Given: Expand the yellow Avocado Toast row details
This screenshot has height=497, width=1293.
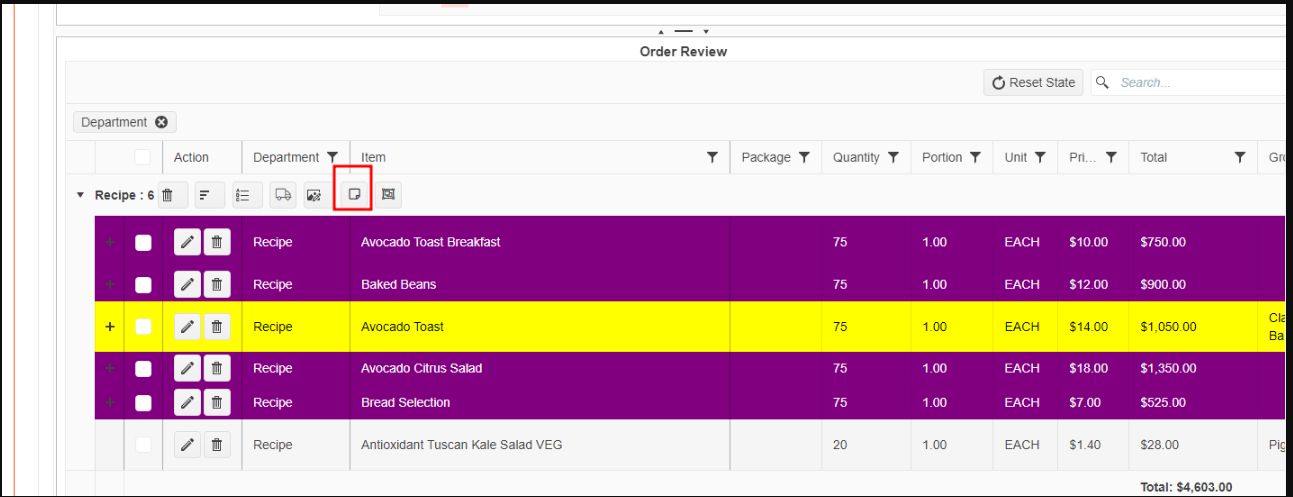Looking at the screenshot, I should point(110,327).
